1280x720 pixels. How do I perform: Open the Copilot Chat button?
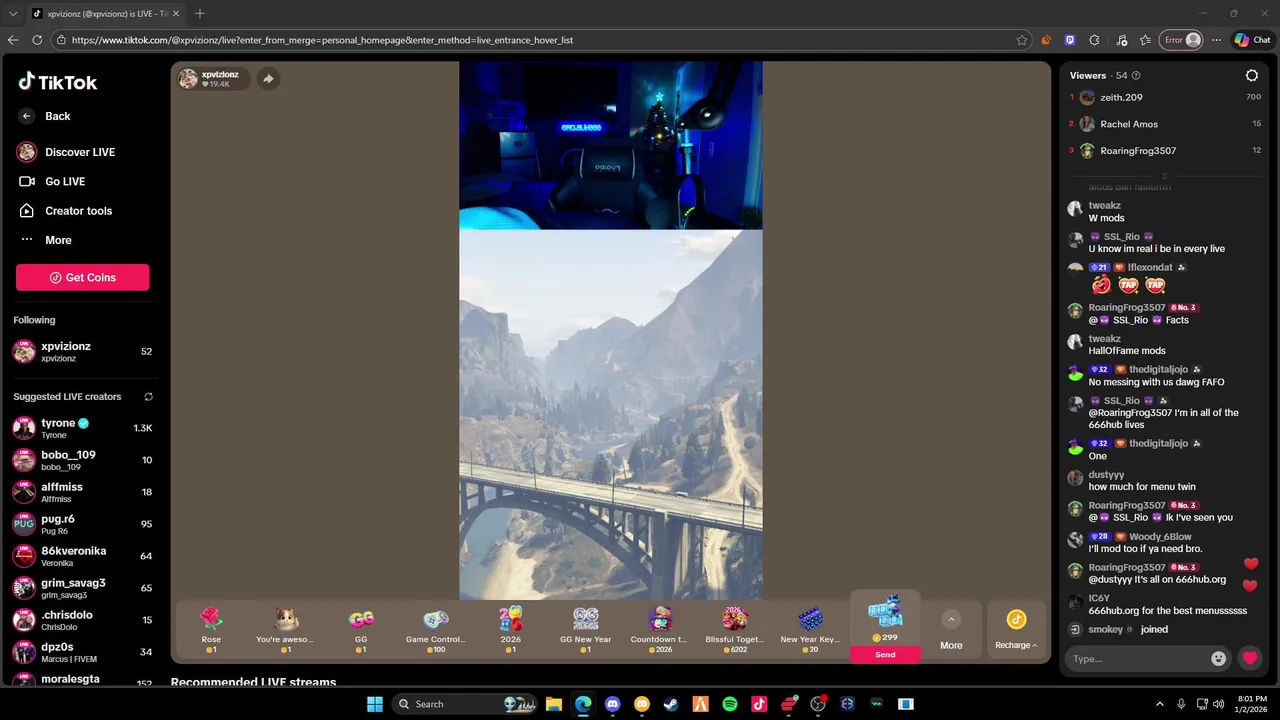(x=1252, y=40)
